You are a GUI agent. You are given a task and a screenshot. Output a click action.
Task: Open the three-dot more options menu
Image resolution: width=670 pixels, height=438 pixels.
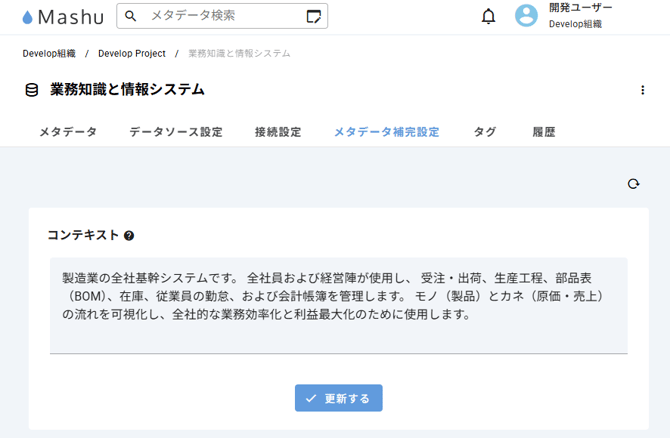pyautogui.click(x=642, y=90)
